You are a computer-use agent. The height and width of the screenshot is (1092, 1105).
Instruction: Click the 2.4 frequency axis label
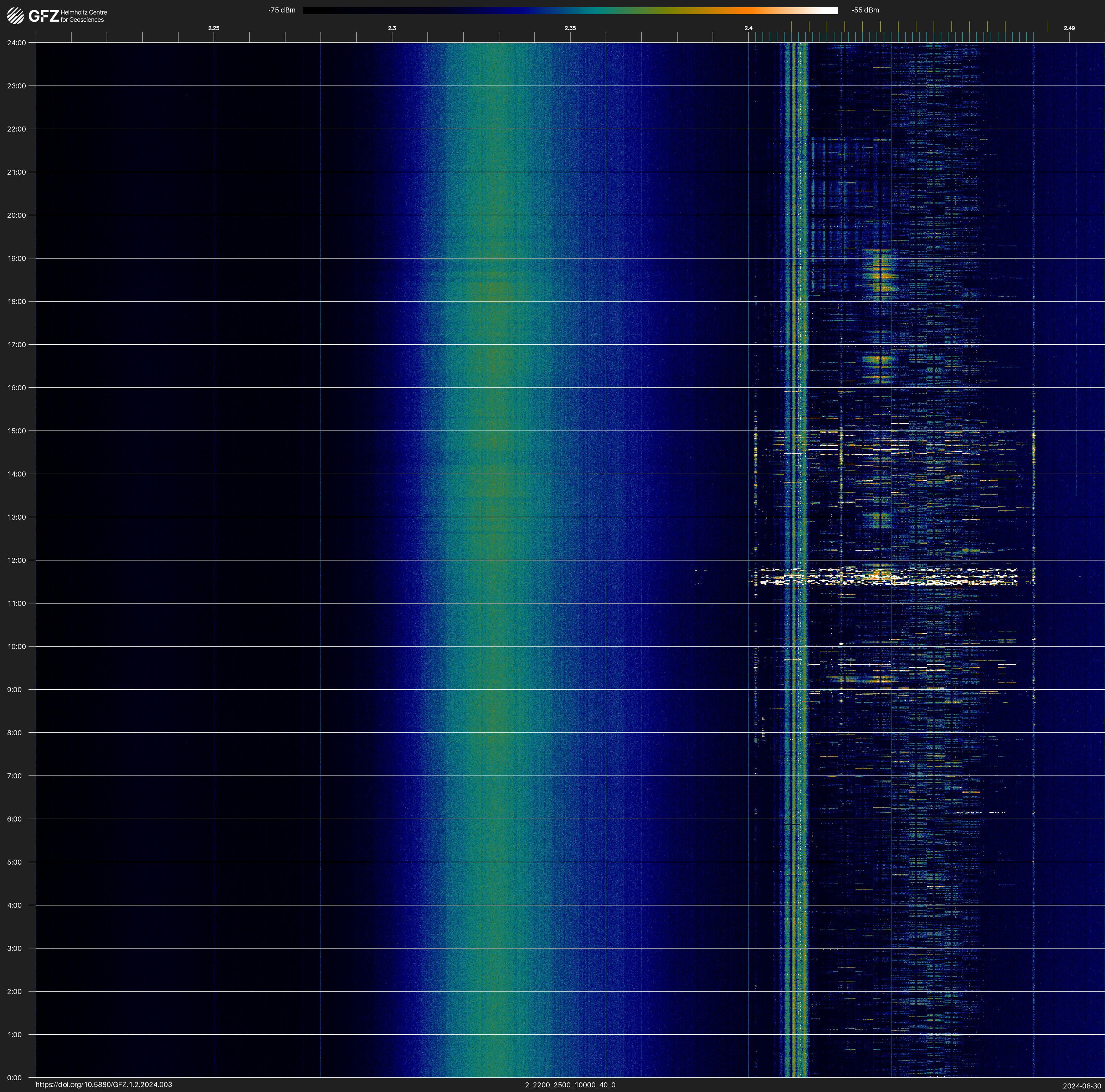point(748,28)
